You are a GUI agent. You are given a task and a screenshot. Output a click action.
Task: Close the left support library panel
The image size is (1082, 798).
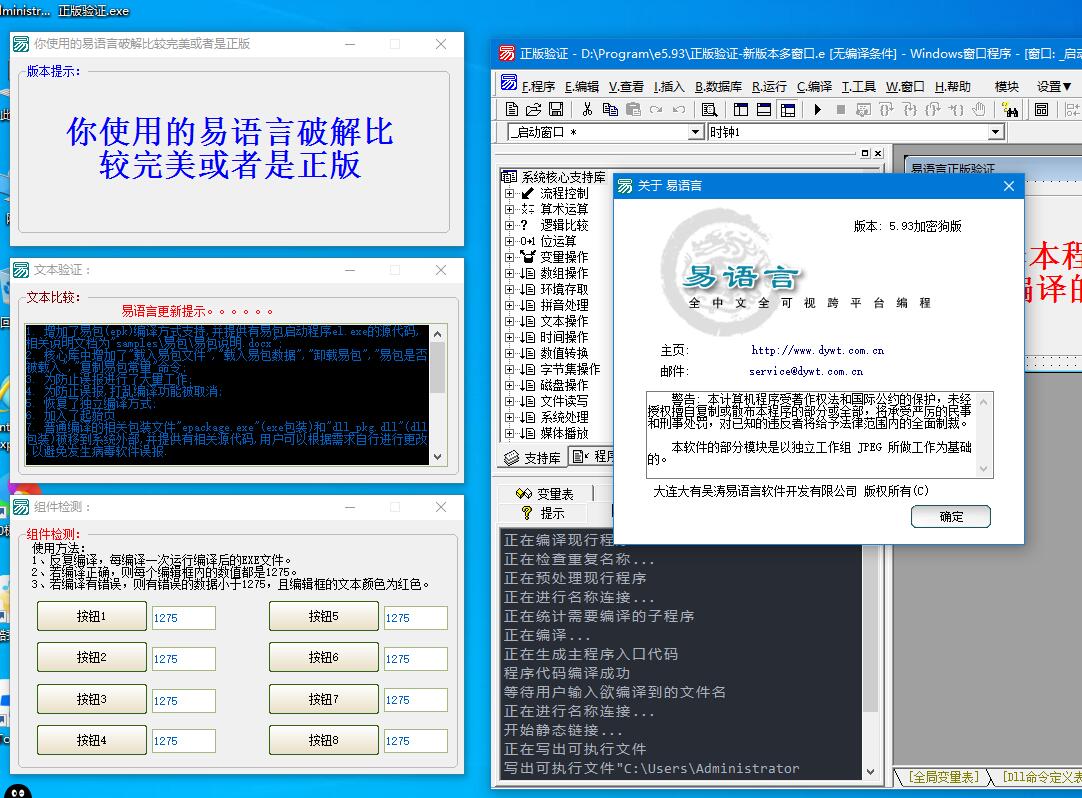(878, 153)
